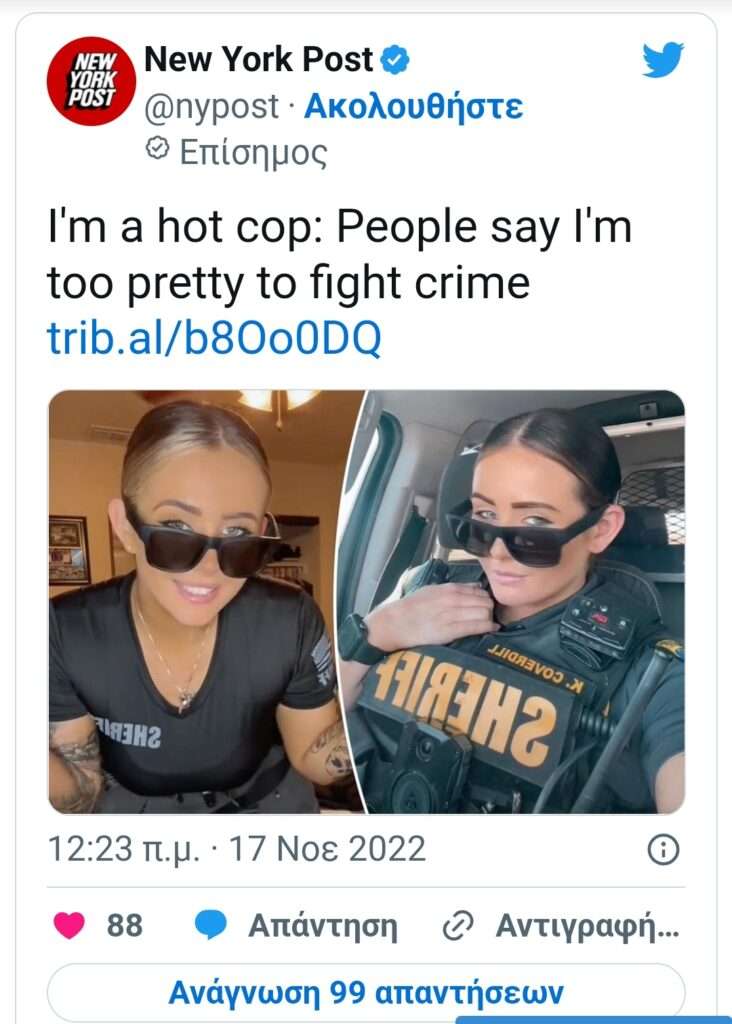Click Ανάγνωση 99 απαντήσεων button
This screenshot has height=1024, width=732.
(366, 993)
